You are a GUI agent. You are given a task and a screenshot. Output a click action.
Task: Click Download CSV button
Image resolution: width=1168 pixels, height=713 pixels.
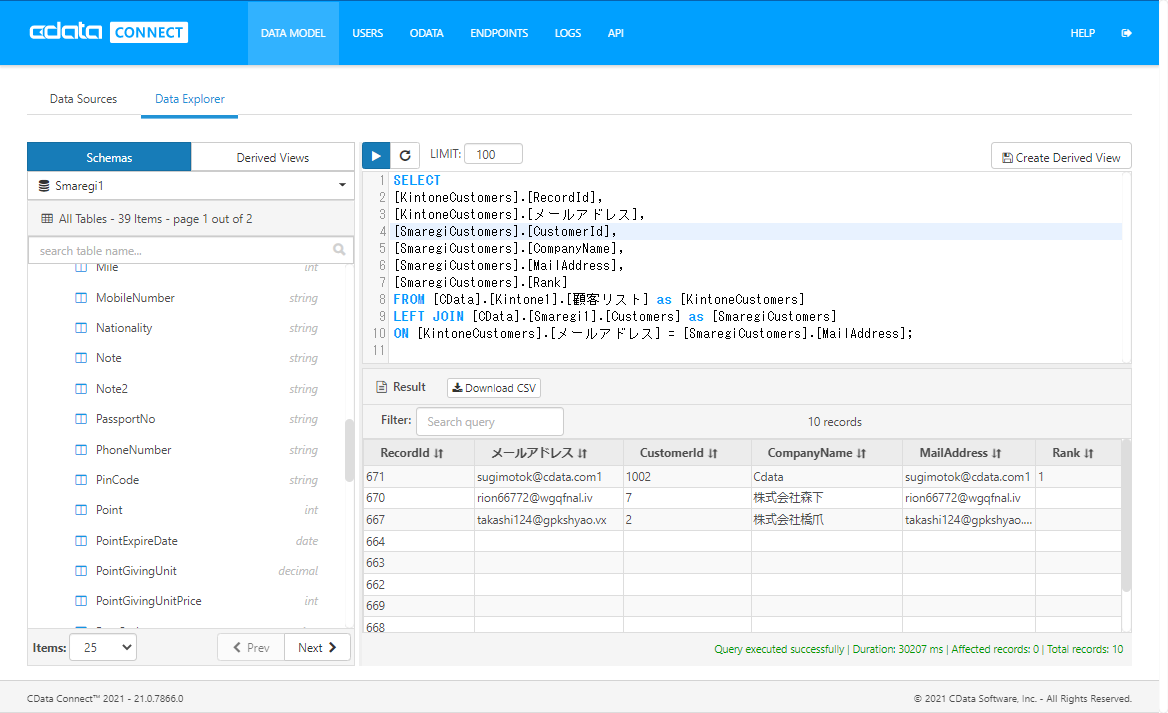pos(494,388)
